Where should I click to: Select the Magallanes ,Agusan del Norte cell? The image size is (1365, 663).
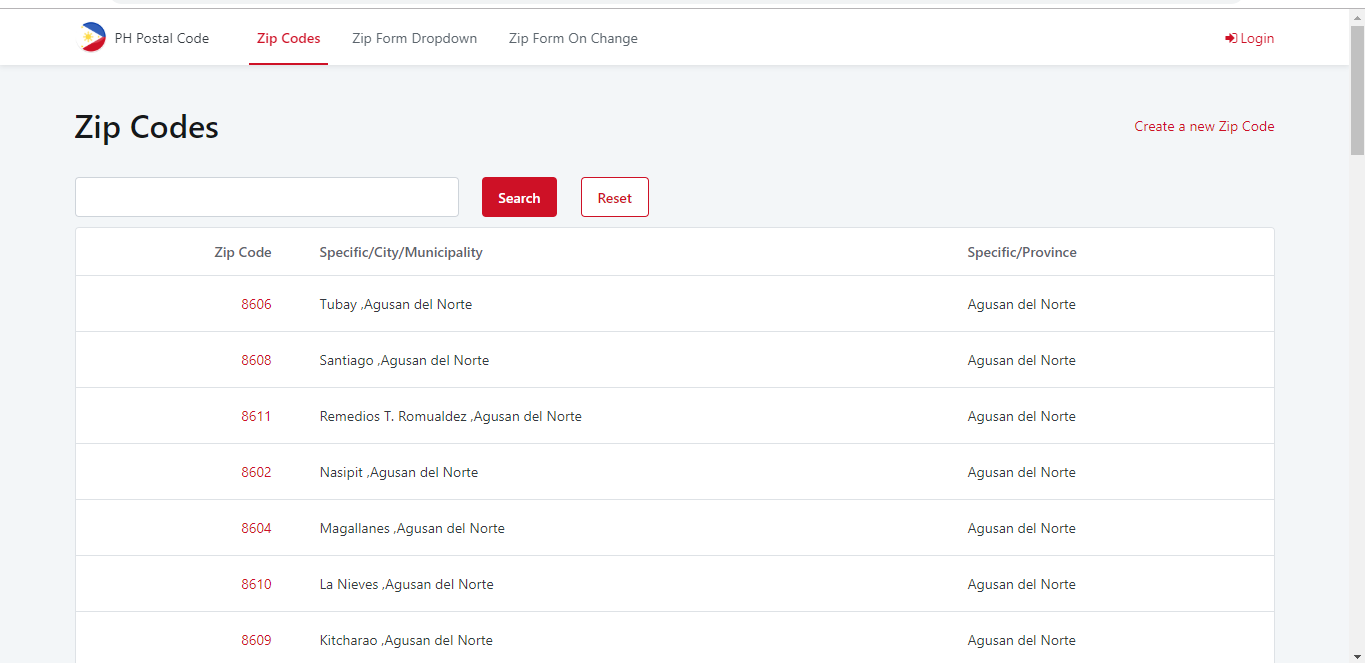[412, 528]
